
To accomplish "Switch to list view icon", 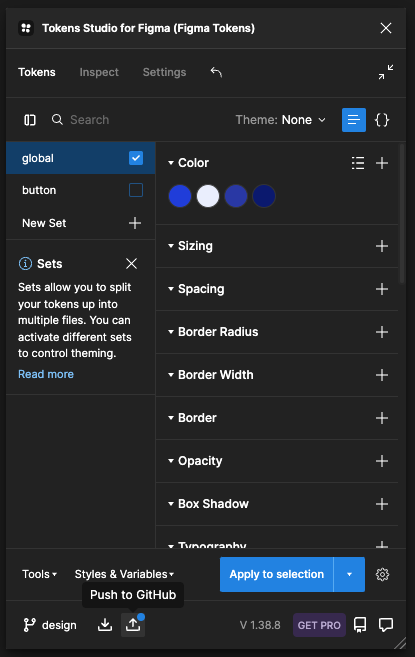I will (354, 120).
